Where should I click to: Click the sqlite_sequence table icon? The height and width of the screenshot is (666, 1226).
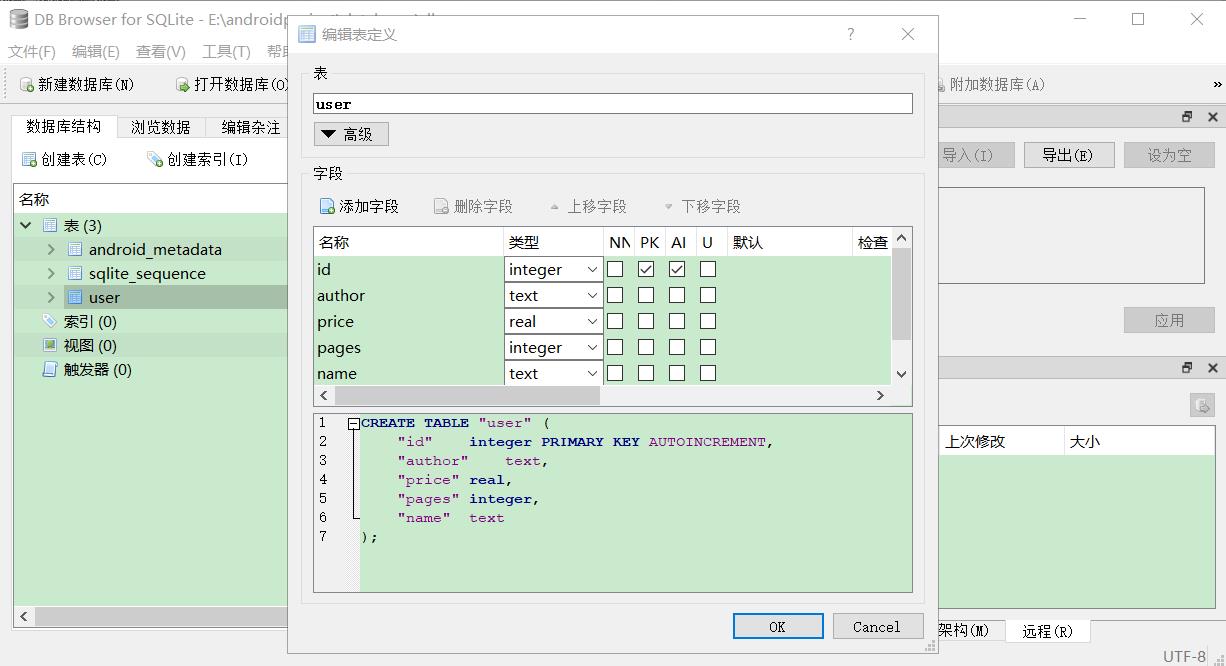75,273
